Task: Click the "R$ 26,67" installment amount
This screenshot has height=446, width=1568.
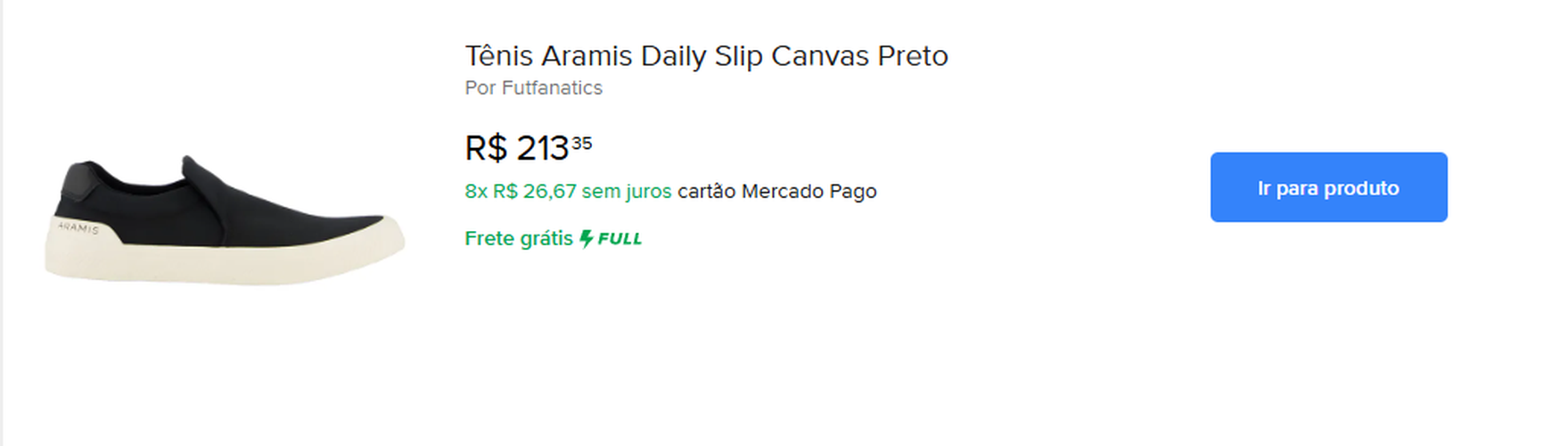Action: (534, 192)
